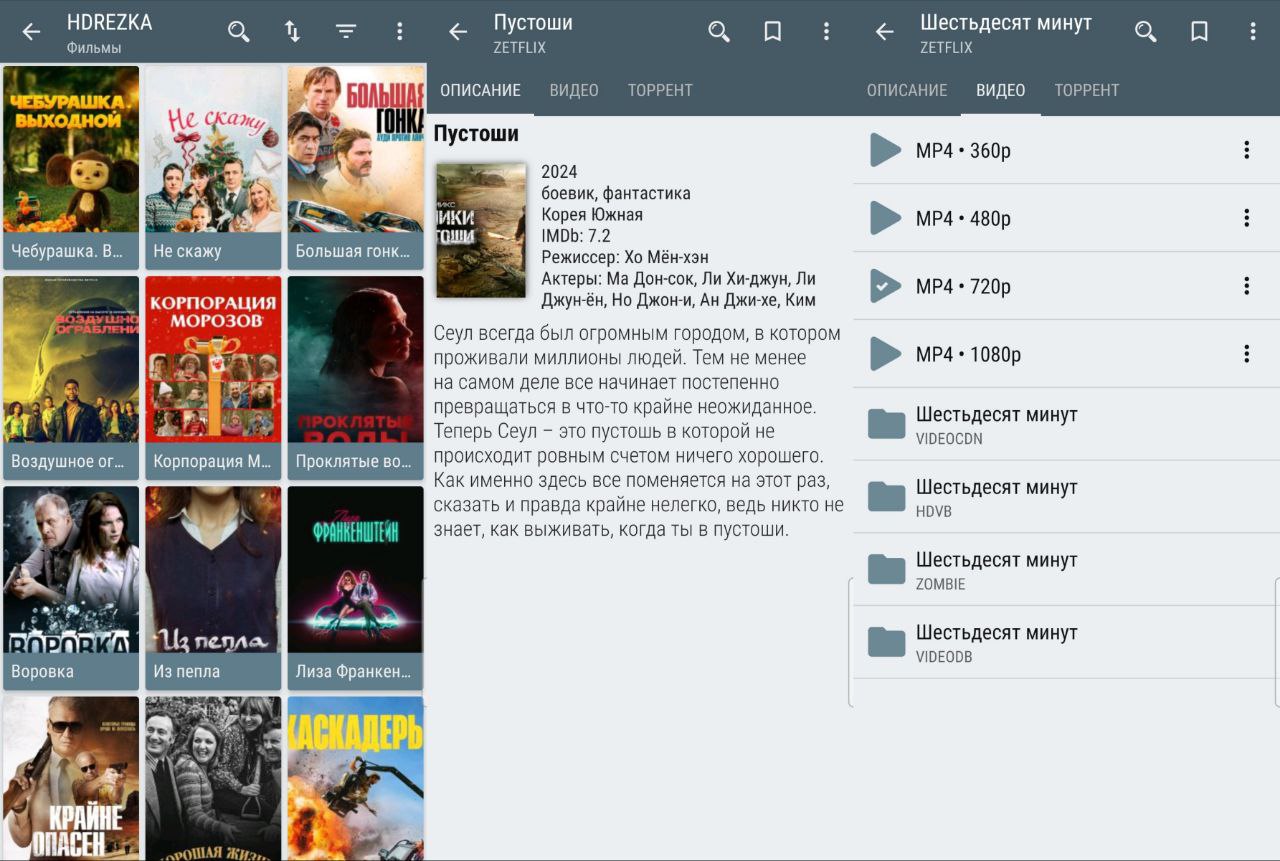1280x861 pixels.
Task: Tap the search icon in HDREZKA header
Action: tap(238, 32)
